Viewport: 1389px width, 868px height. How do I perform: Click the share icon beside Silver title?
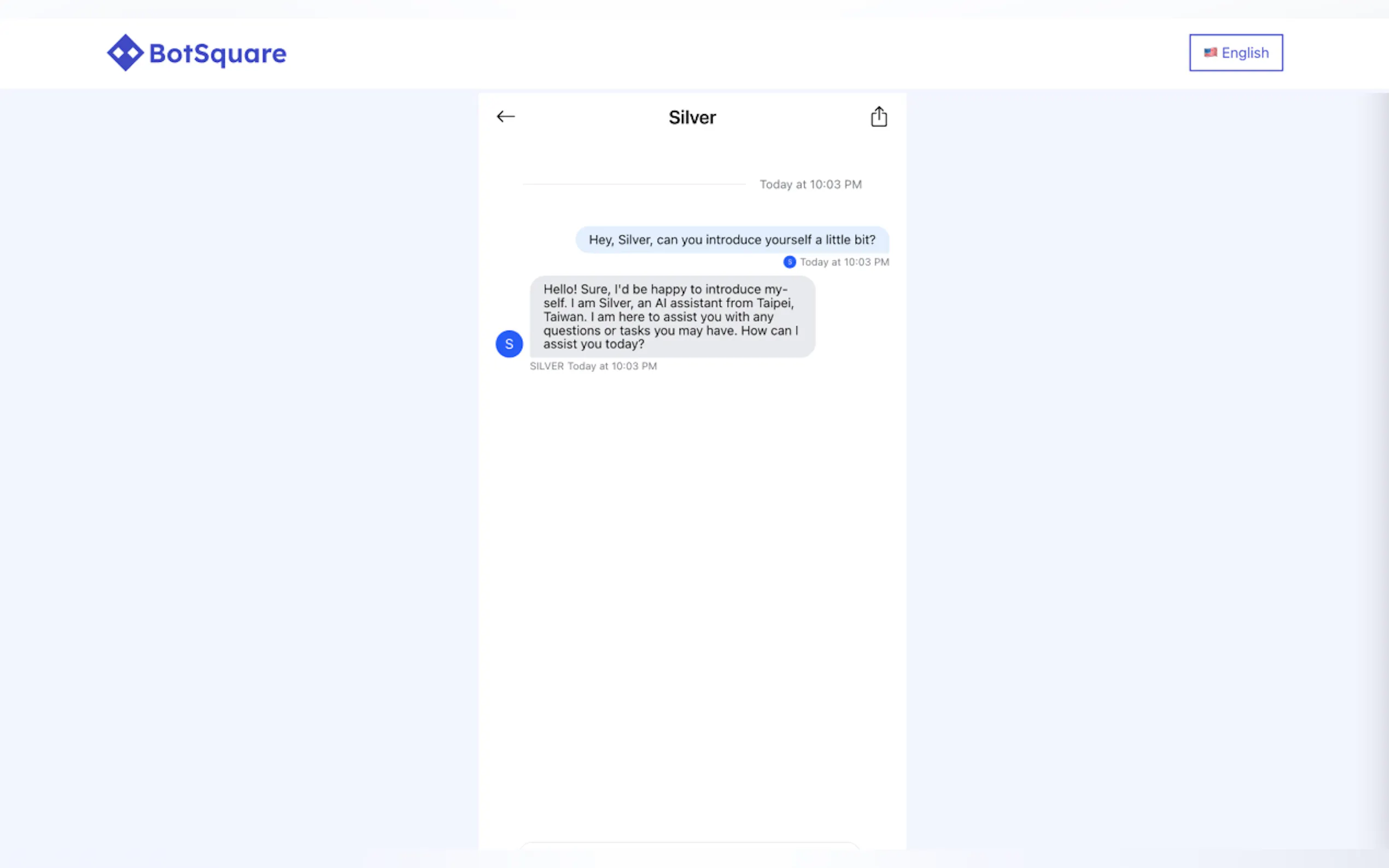(879, 116)
